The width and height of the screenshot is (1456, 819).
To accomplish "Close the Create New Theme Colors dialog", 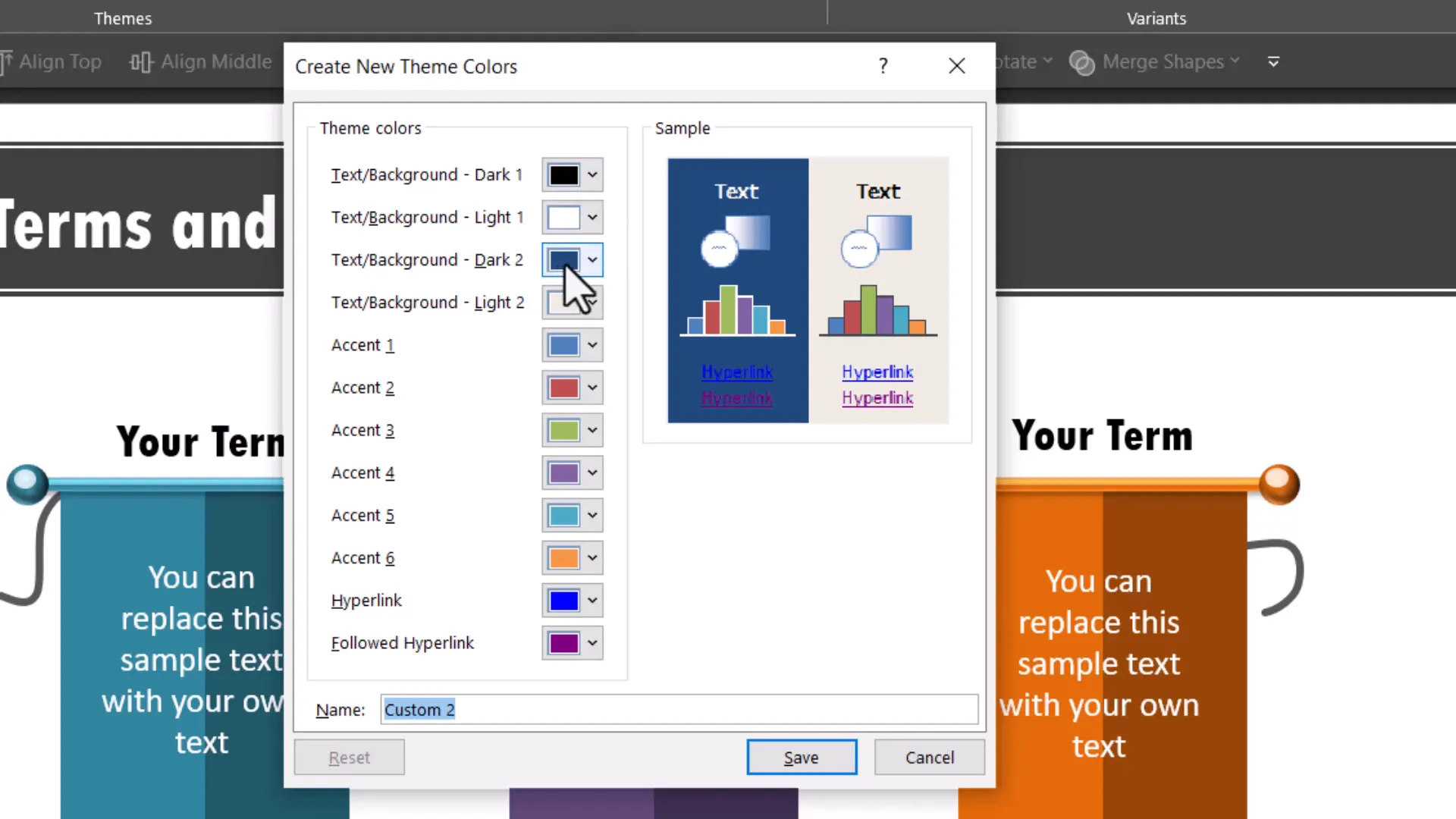I will pos(956,66).
